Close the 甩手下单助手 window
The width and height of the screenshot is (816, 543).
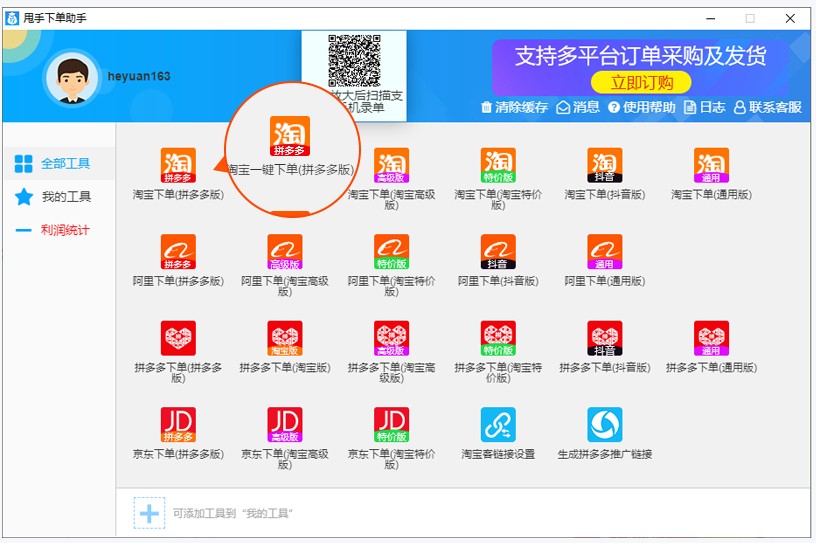coord(790,18)
